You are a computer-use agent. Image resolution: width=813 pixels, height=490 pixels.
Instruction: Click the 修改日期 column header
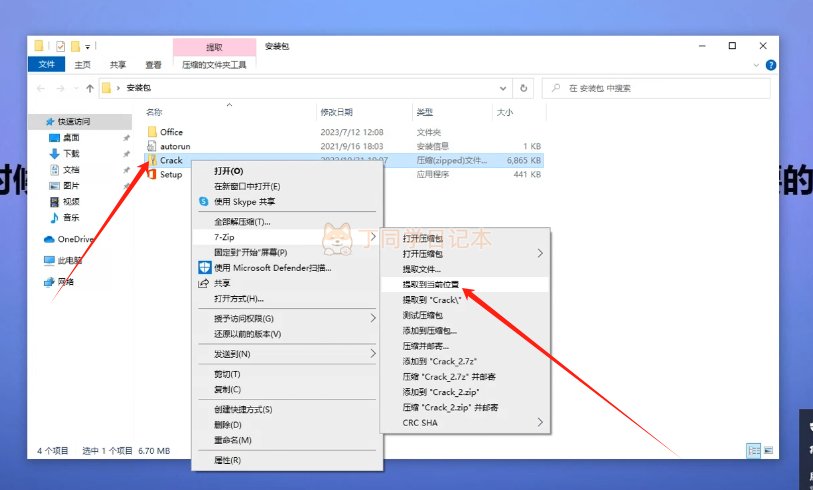tap(339, 112)
